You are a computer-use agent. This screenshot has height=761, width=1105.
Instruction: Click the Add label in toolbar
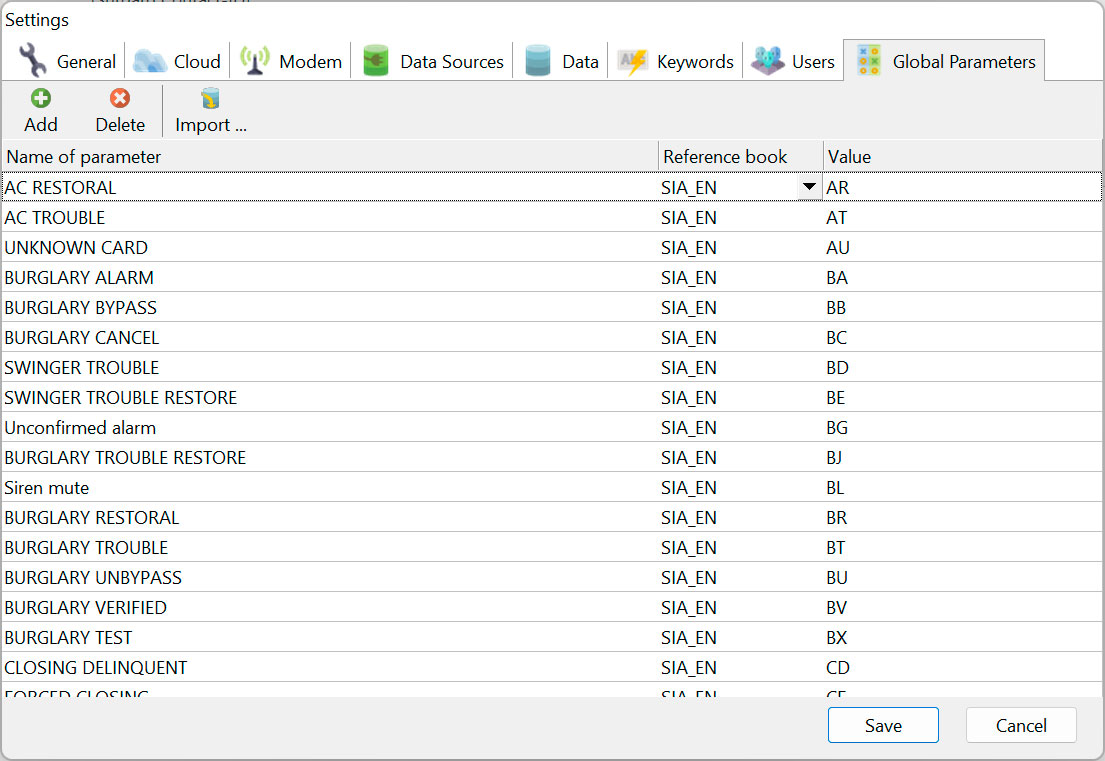pyautogui.click(x=41, y=125)
